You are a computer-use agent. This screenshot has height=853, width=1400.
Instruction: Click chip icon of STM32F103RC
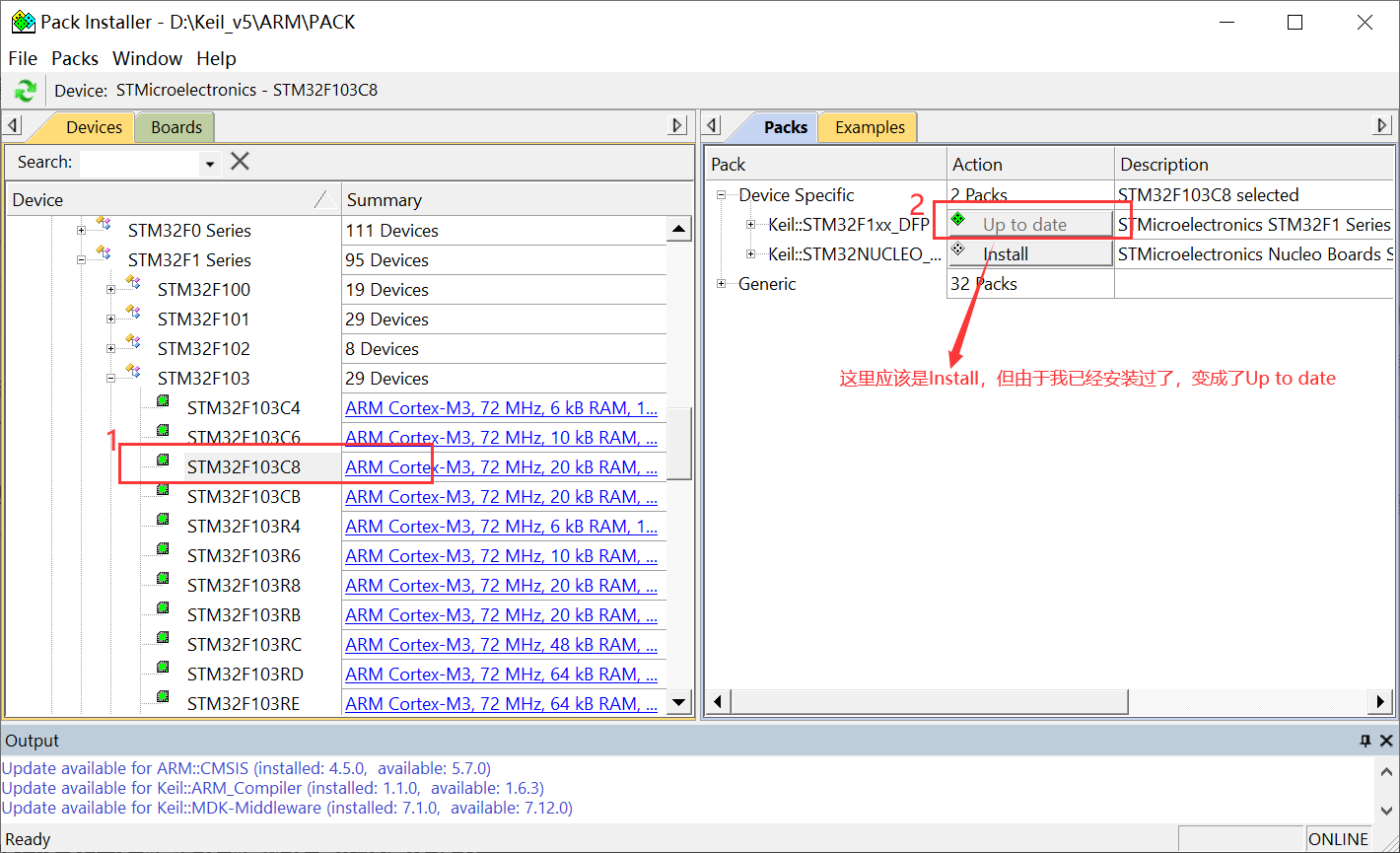coord(163,638)
